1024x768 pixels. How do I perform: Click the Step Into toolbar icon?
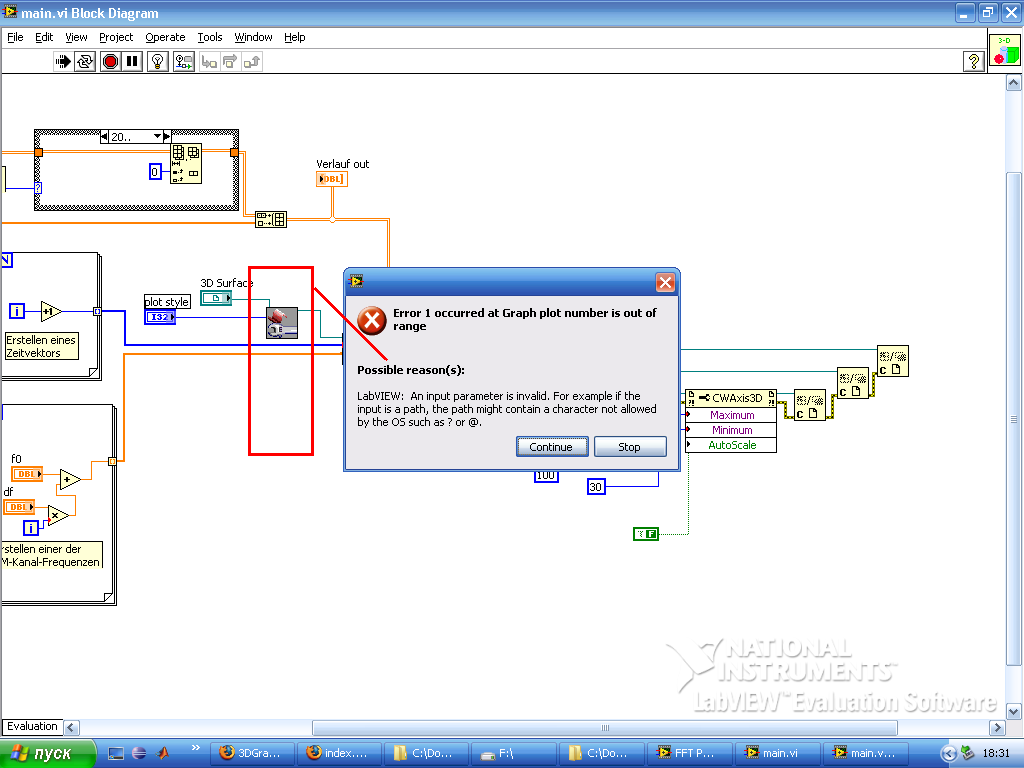click(209, 61)
